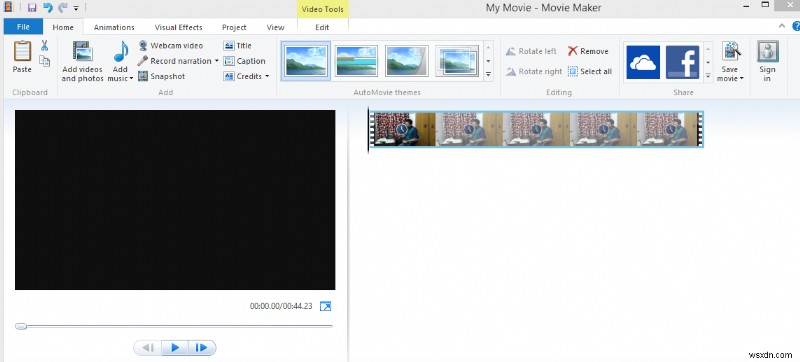
Task: Expand the Record narration dropdown arrow
Action: tap(216, 61)
